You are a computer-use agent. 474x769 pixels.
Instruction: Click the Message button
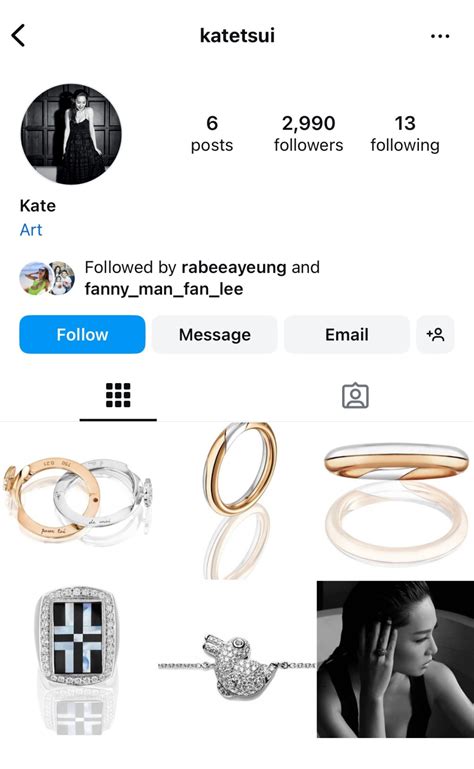214,334
